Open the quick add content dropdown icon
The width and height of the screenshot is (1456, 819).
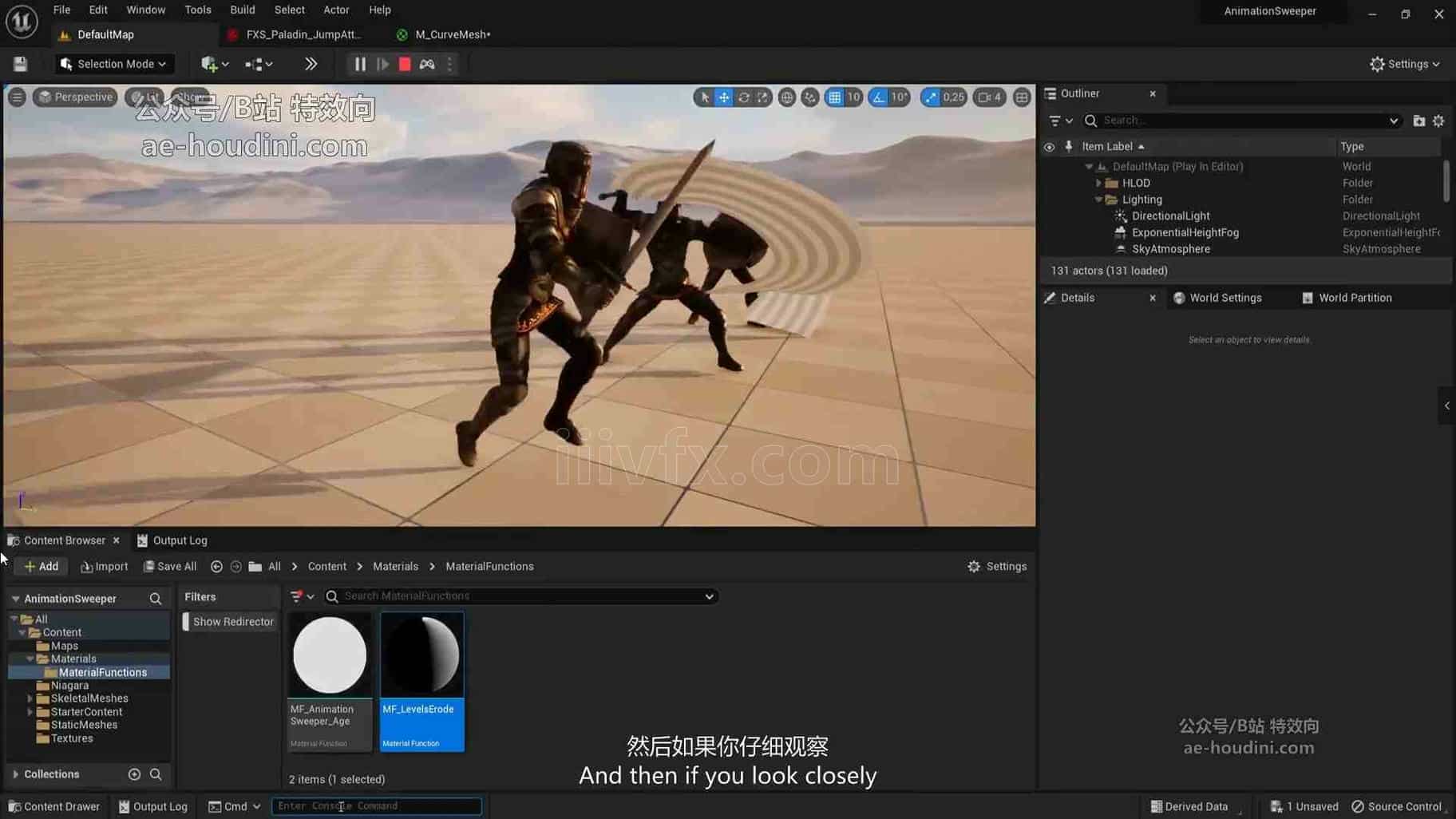pos(215,64)
